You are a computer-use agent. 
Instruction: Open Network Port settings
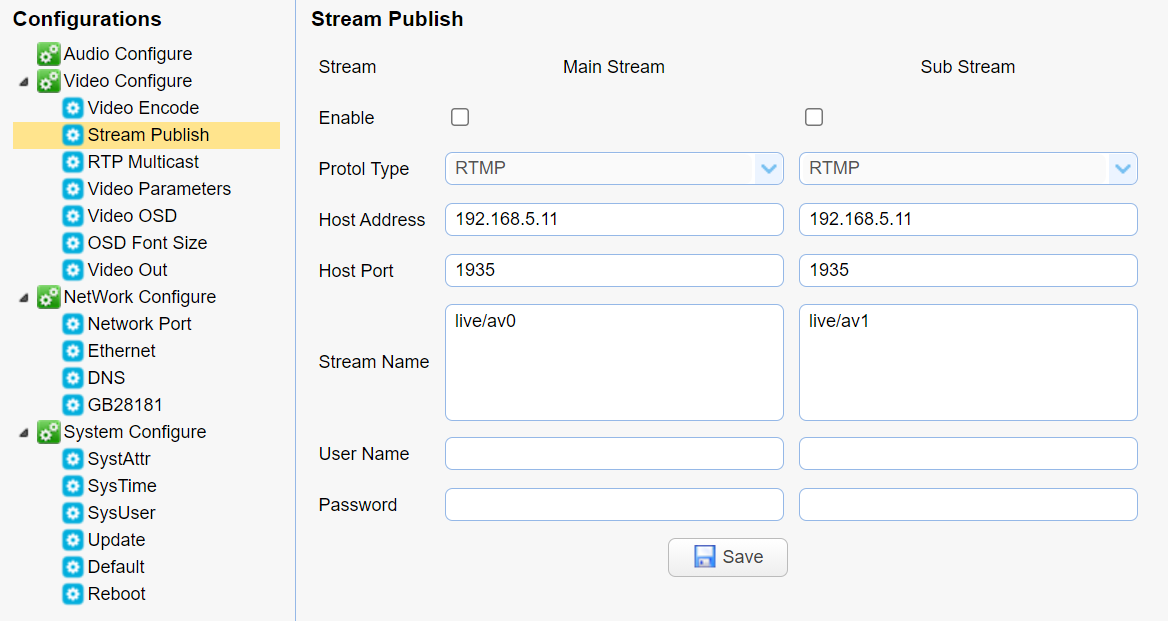139,324
